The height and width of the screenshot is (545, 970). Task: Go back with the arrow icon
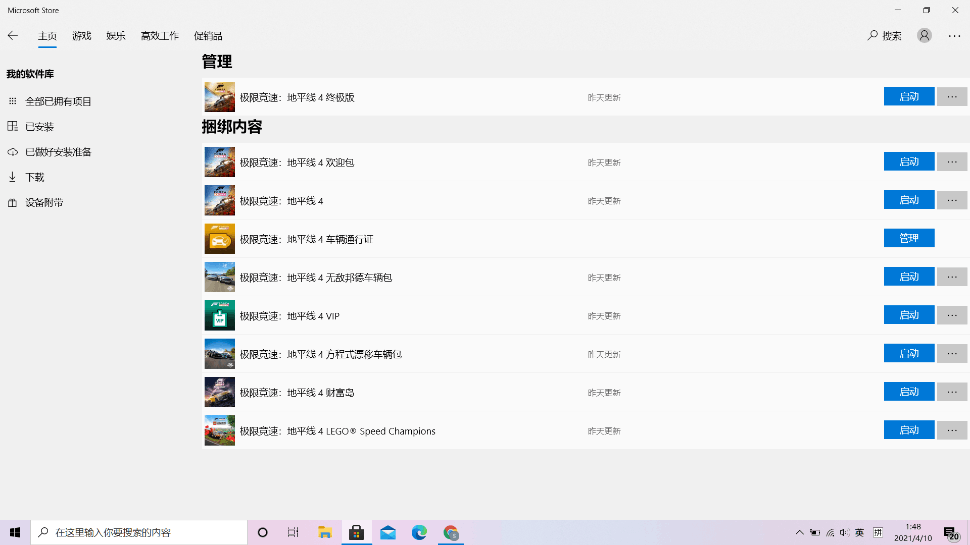13,36
